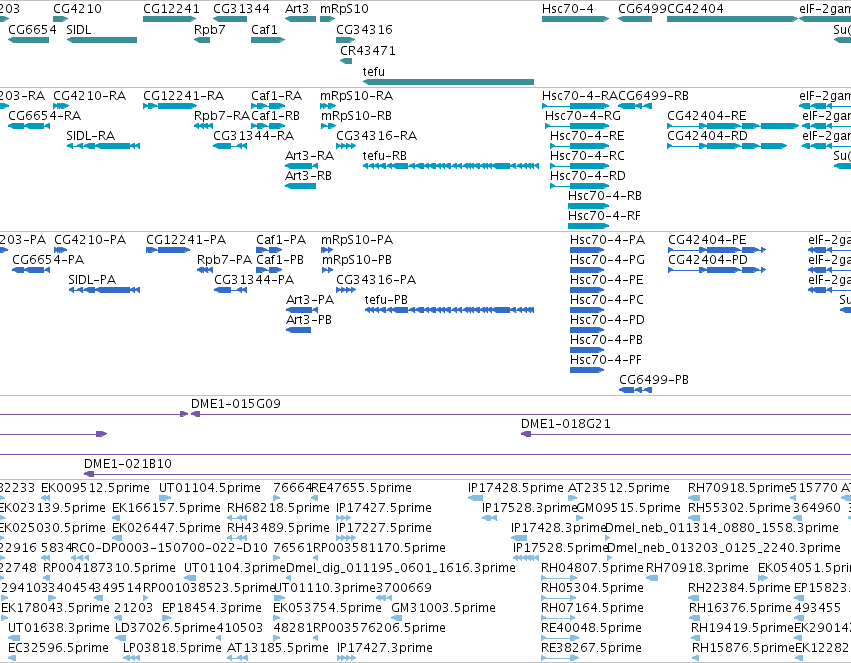
Task: Open the IP17427.3prime EST label
Action: [x=385, y=648]
